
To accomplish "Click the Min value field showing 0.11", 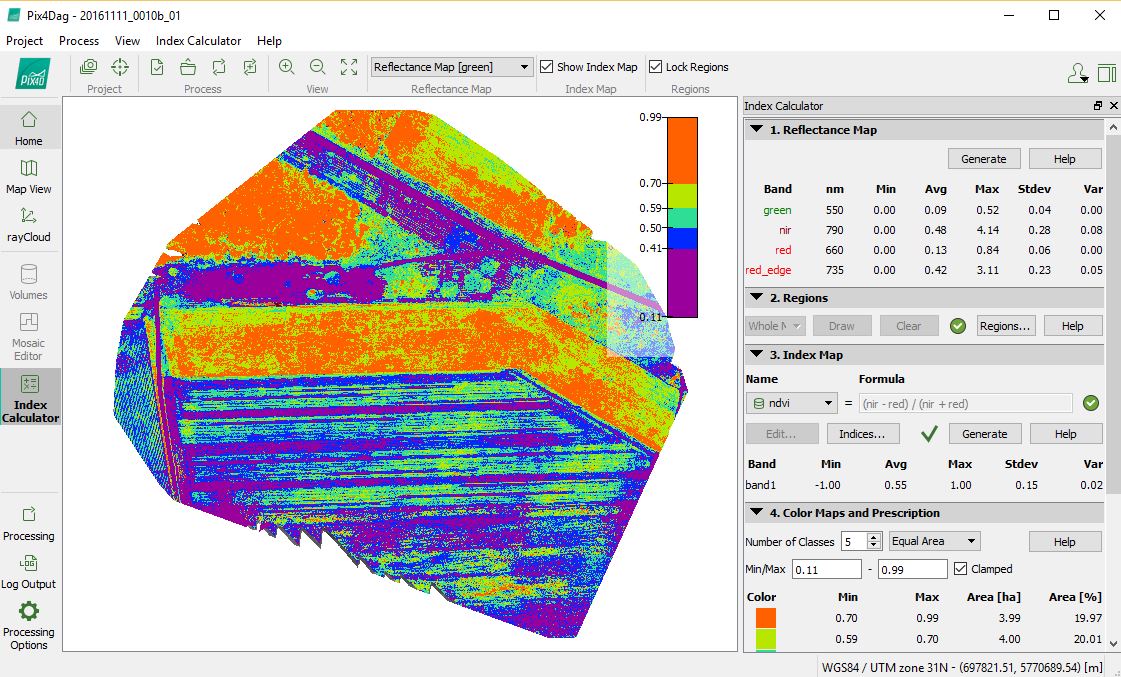I will (x=826, y=569).
